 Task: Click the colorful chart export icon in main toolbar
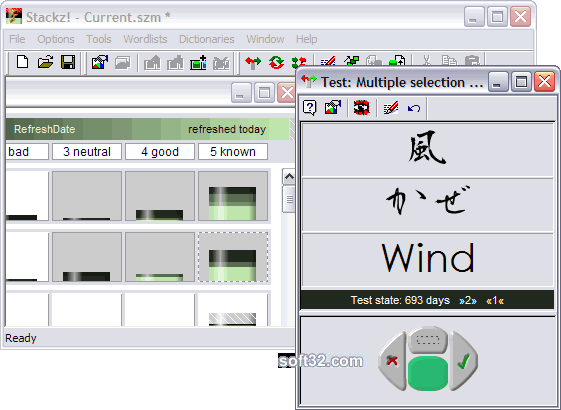100,63
